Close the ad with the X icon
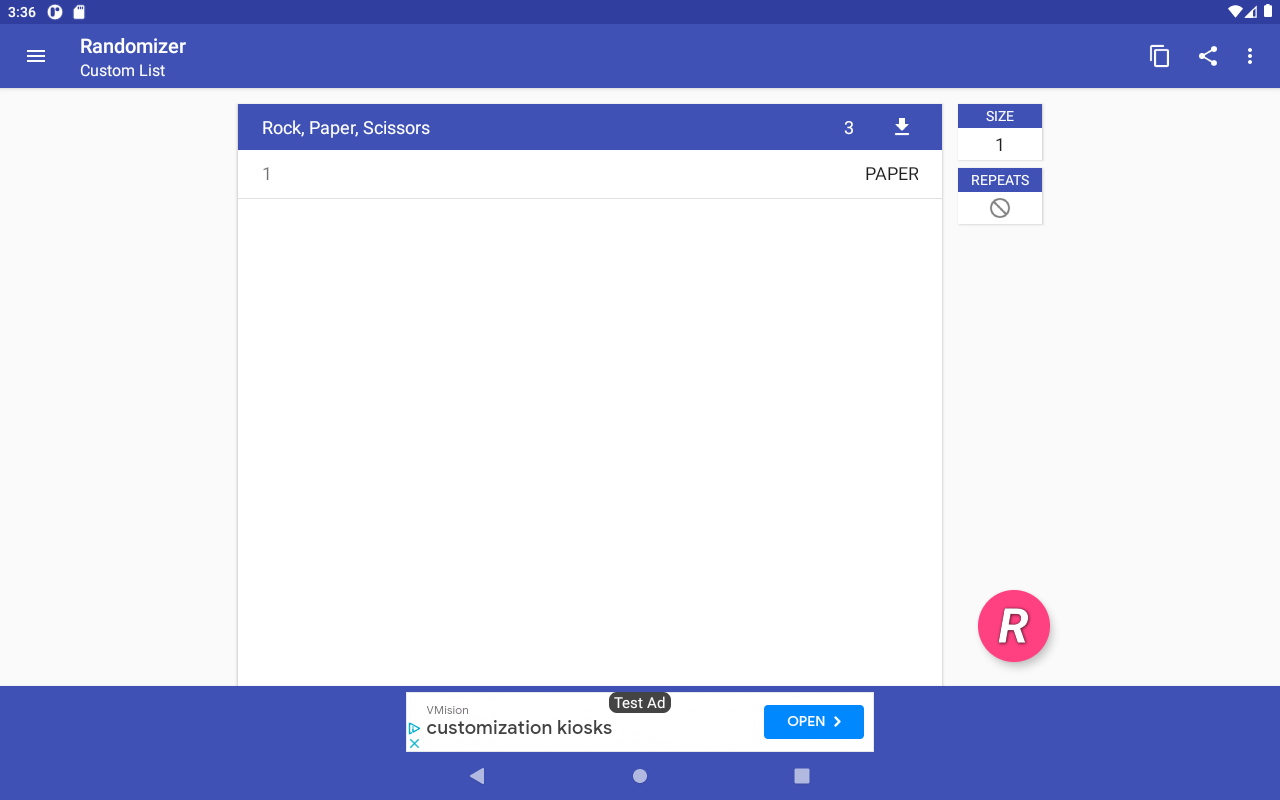Viewport: 1280px width, 800px height. tap(414, 743)
